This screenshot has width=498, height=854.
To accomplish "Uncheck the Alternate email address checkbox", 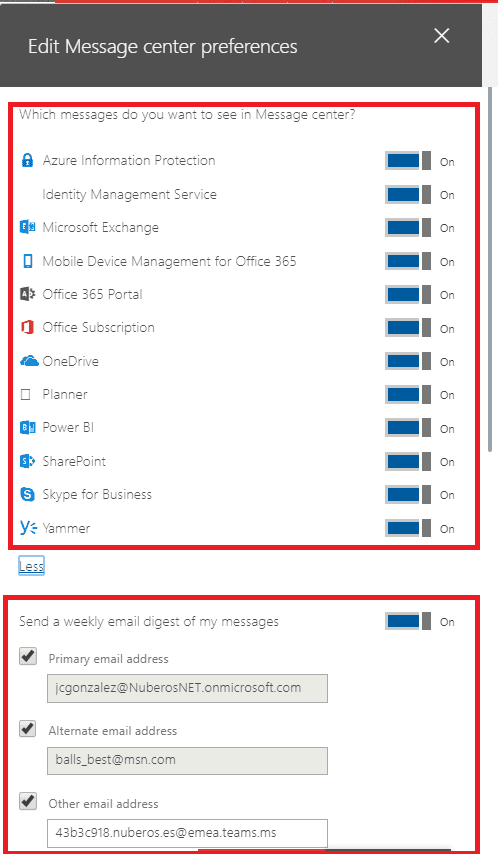I will [x=28, y=728].
